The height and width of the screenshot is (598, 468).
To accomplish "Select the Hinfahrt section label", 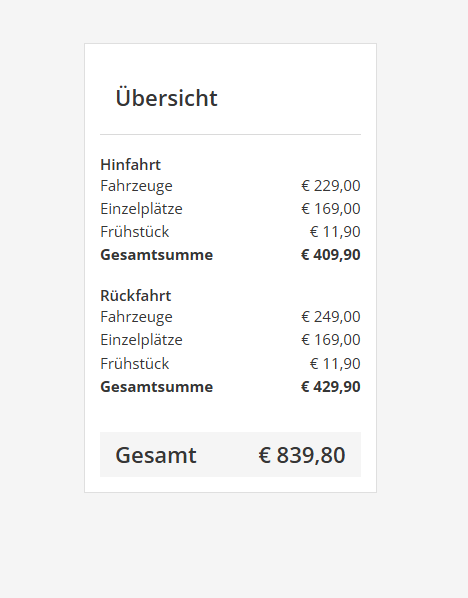I will tap(130, 165).
